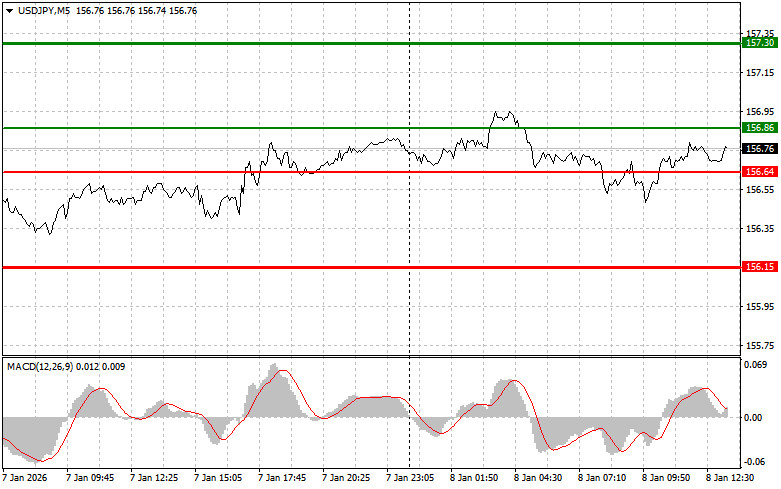
Task: Click the 157.15 price scale value
Action: [760, 73]
